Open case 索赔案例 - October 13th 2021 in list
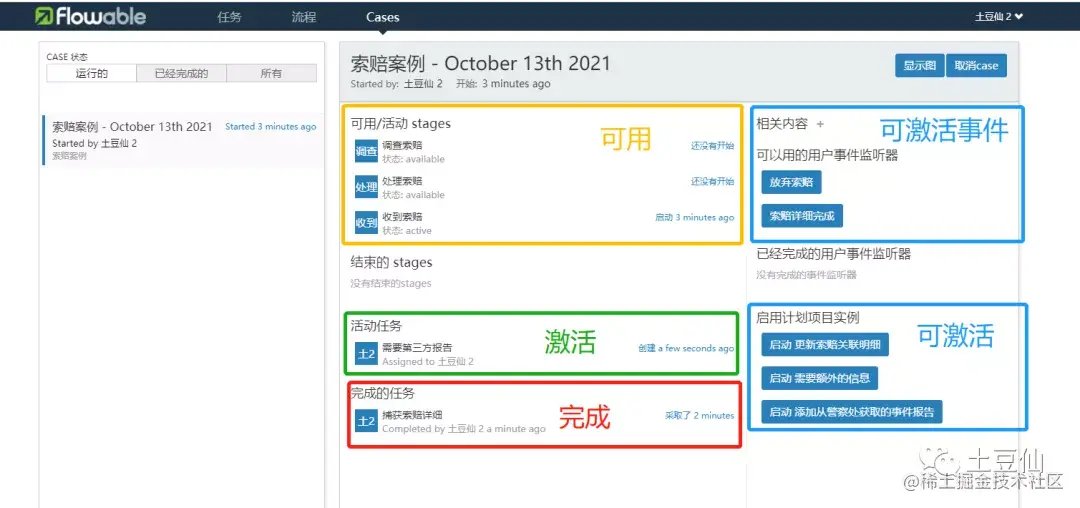 [182, 140]
